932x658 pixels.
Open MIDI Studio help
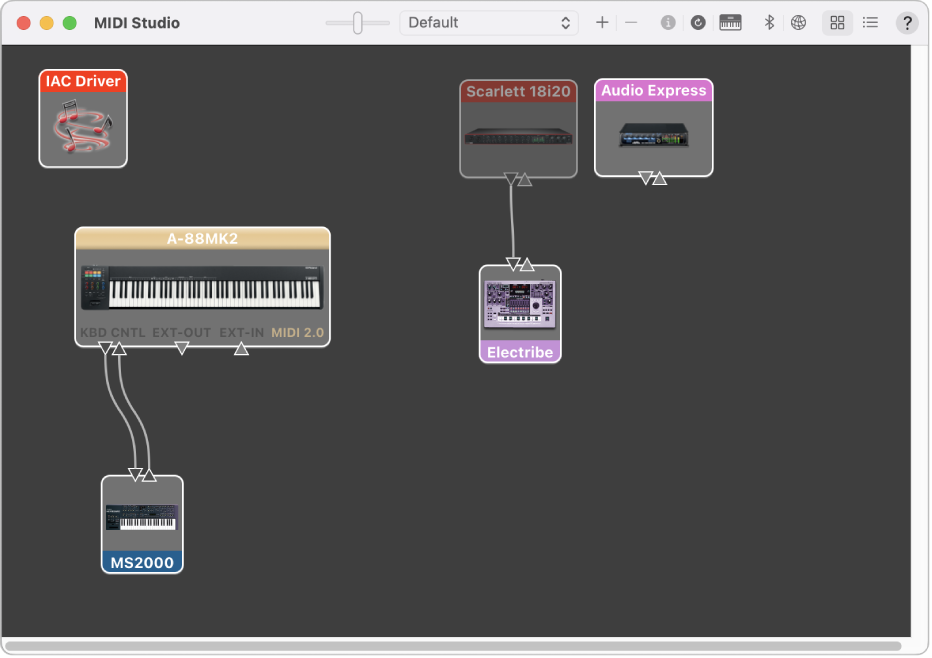[906, 21]
